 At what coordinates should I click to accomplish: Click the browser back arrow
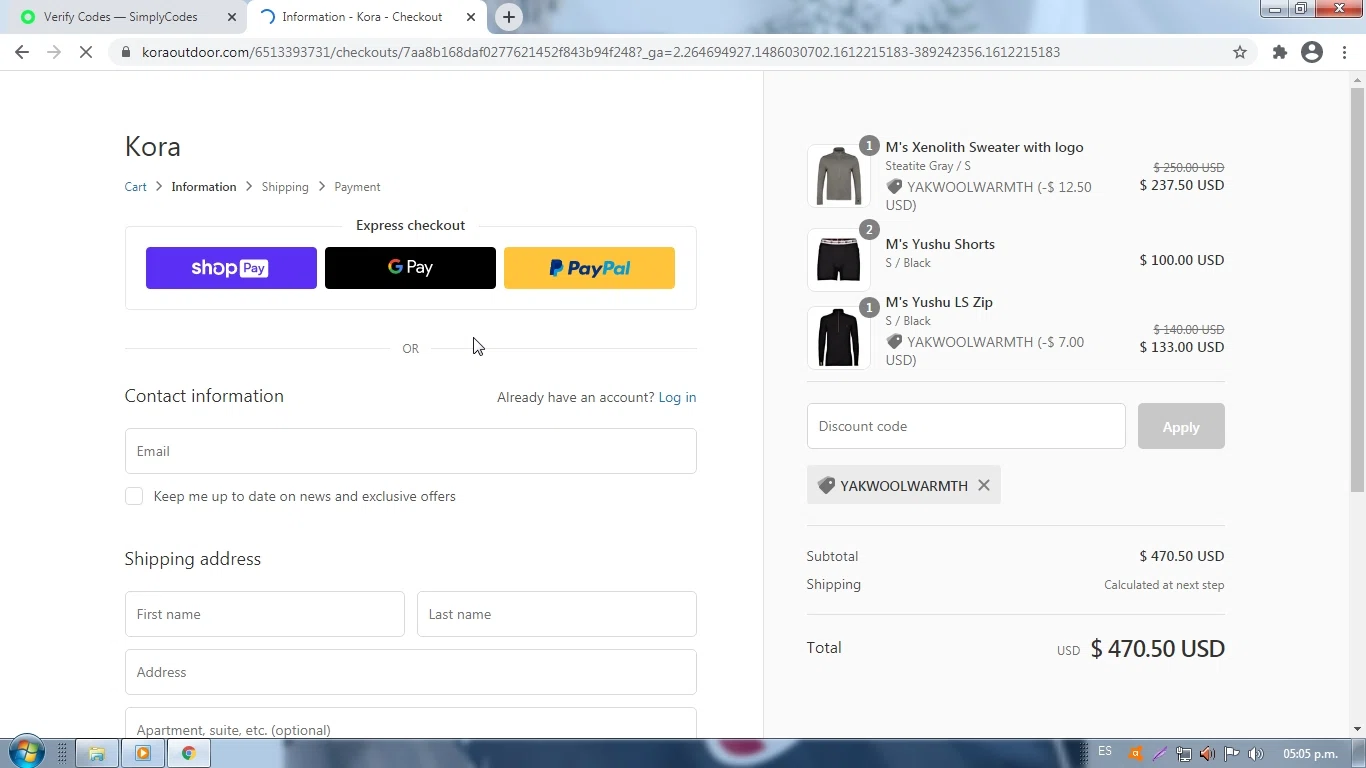tap(22, 52)
